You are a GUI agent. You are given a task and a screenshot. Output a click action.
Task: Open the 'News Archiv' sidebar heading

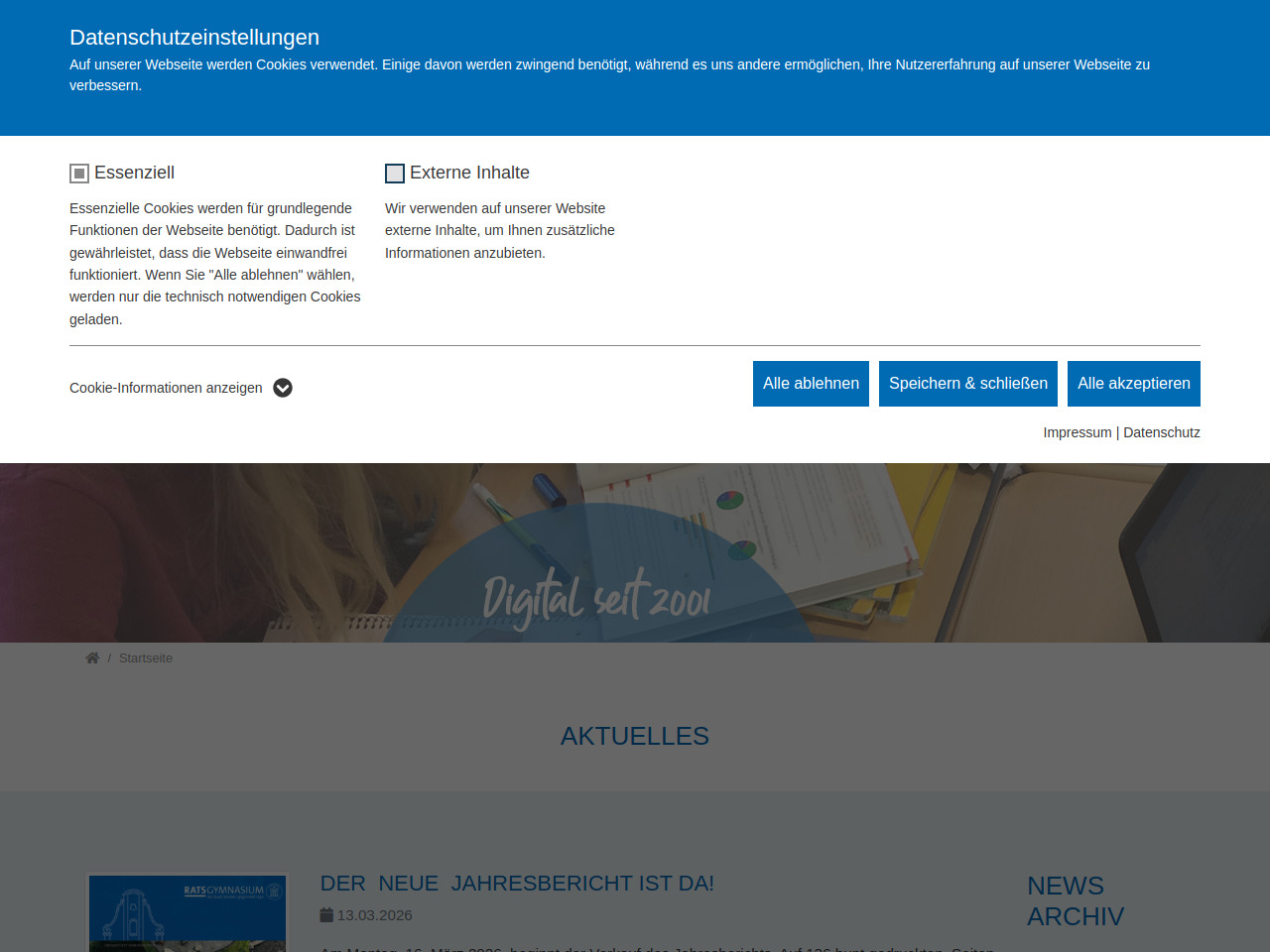coord(1075,900)
